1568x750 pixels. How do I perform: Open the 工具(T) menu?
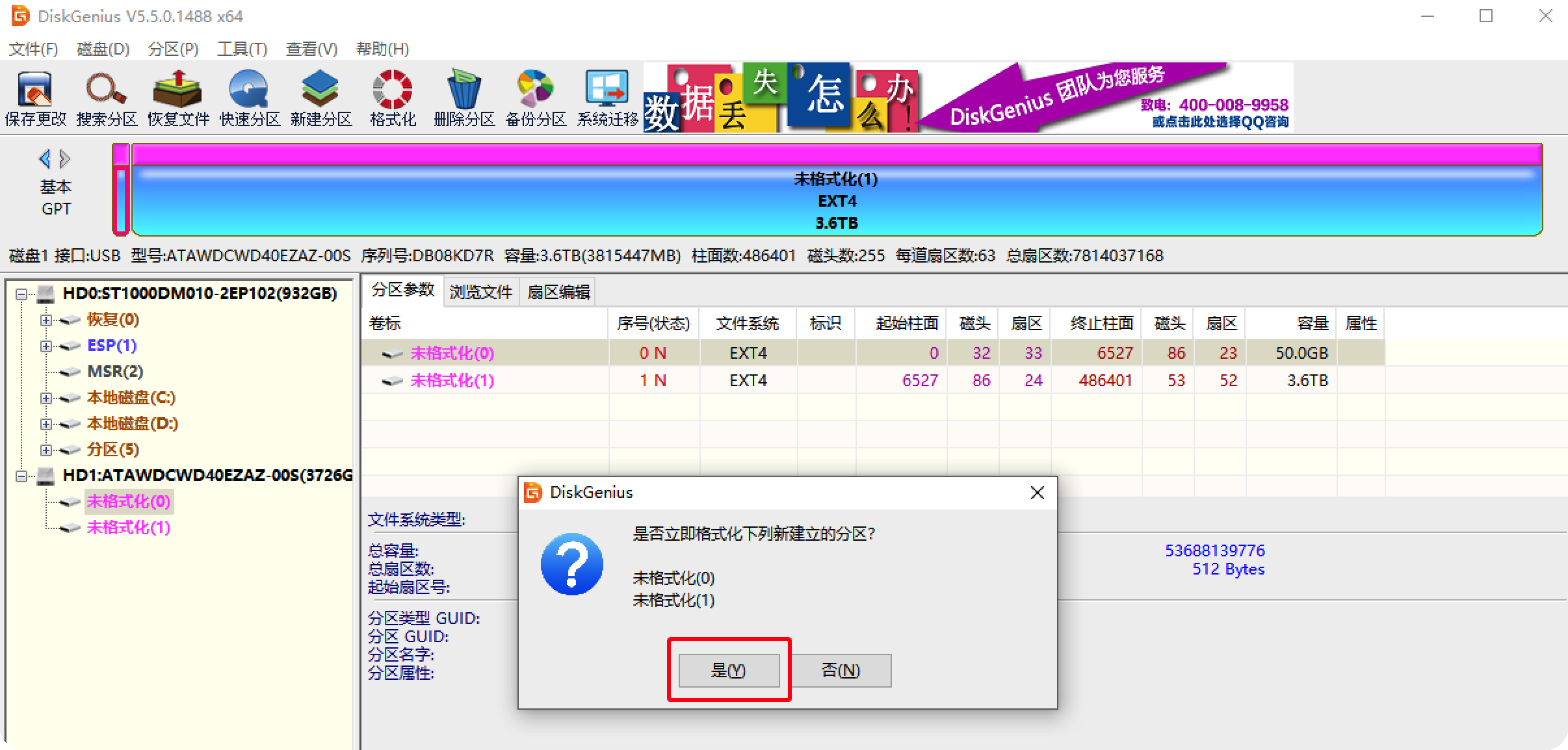point(242,49)
